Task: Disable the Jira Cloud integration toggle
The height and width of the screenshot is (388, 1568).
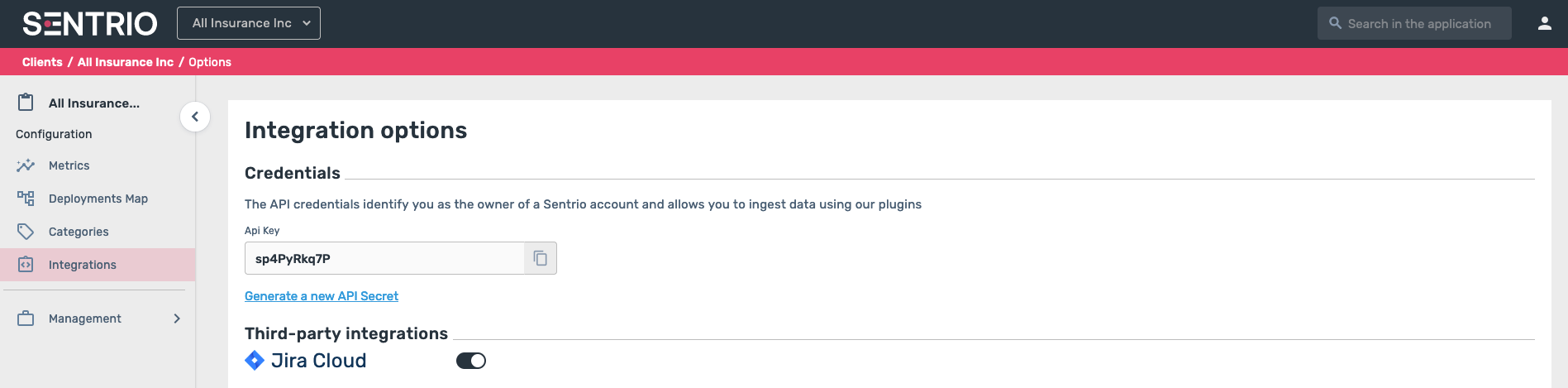Action: [471, 361]
